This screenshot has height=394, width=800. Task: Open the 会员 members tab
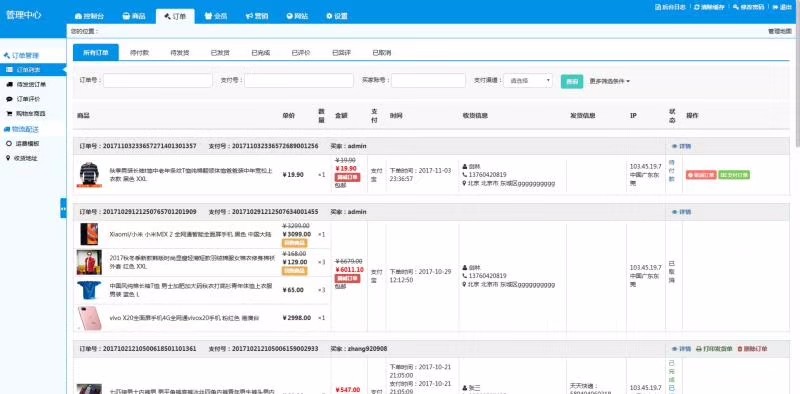tap(216, 16)
